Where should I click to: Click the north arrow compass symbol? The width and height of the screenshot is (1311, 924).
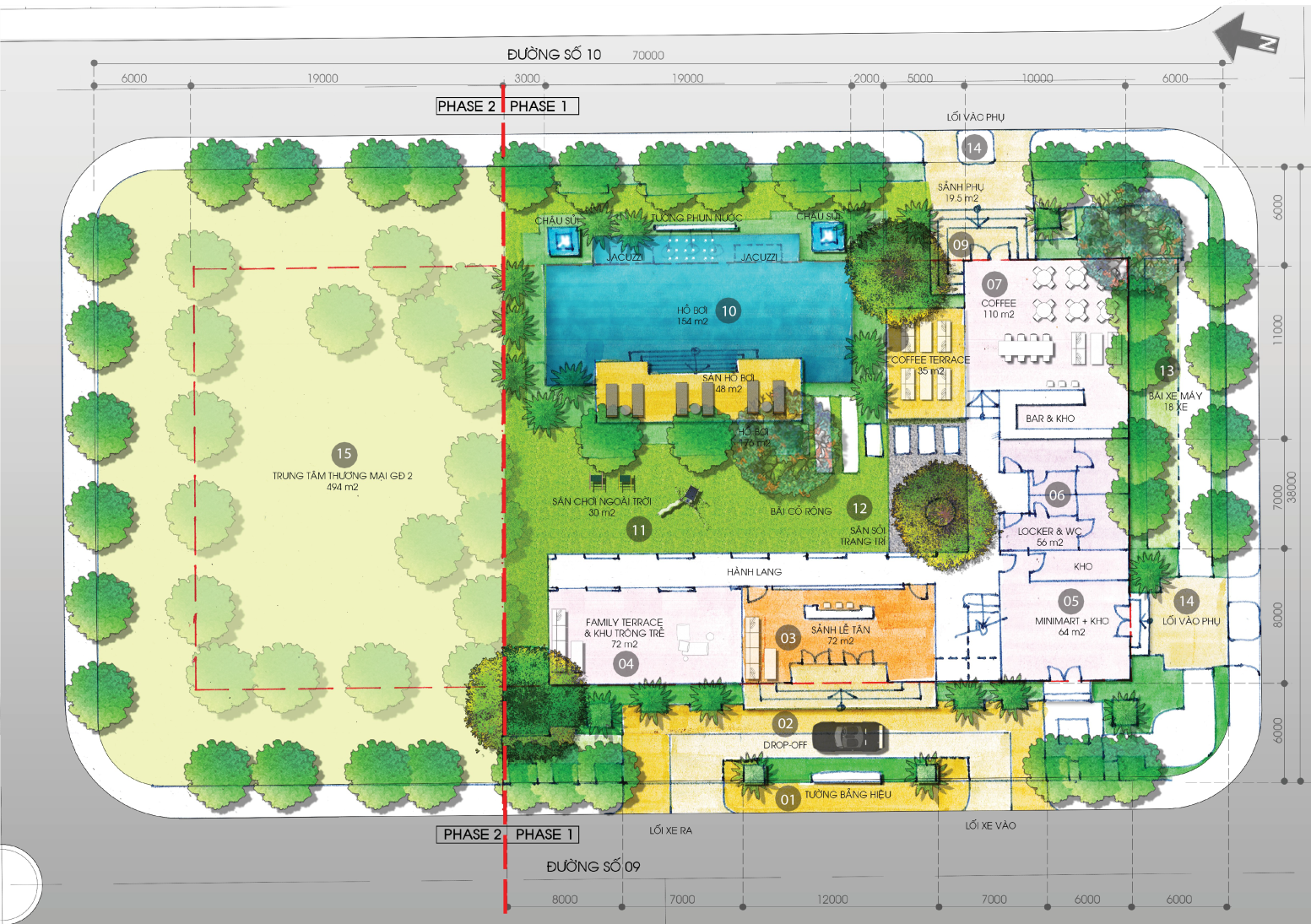coord(1245,39)
